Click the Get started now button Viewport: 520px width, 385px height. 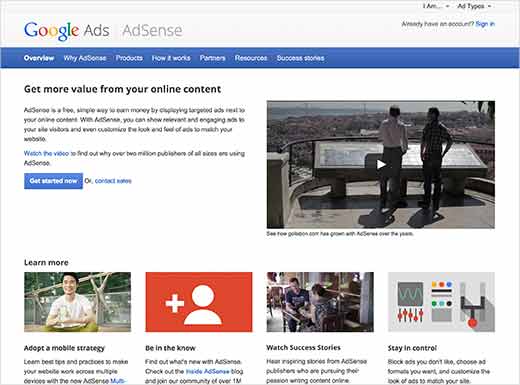53,181
